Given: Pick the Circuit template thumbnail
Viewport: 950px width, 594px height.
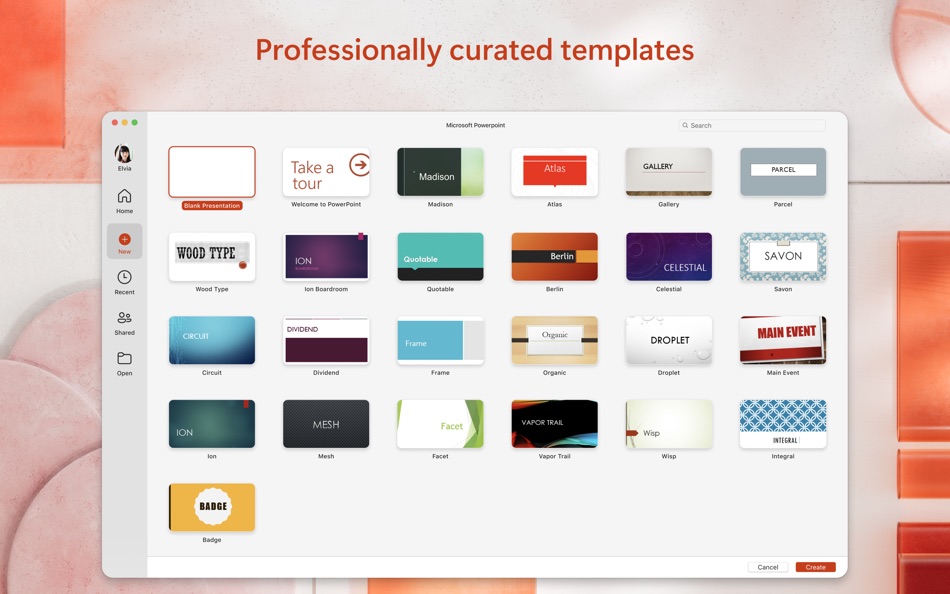Looking at the screenshot, I should (211, 340).
